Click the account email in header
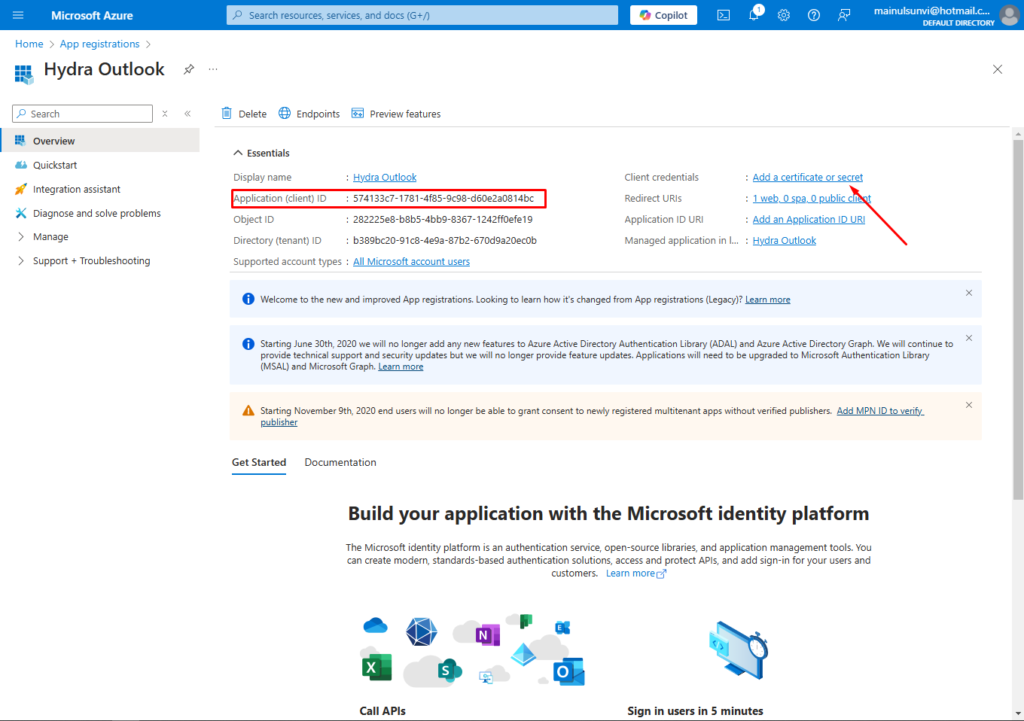The height and width of the screenshot is (721, 1024). [932, 10]
